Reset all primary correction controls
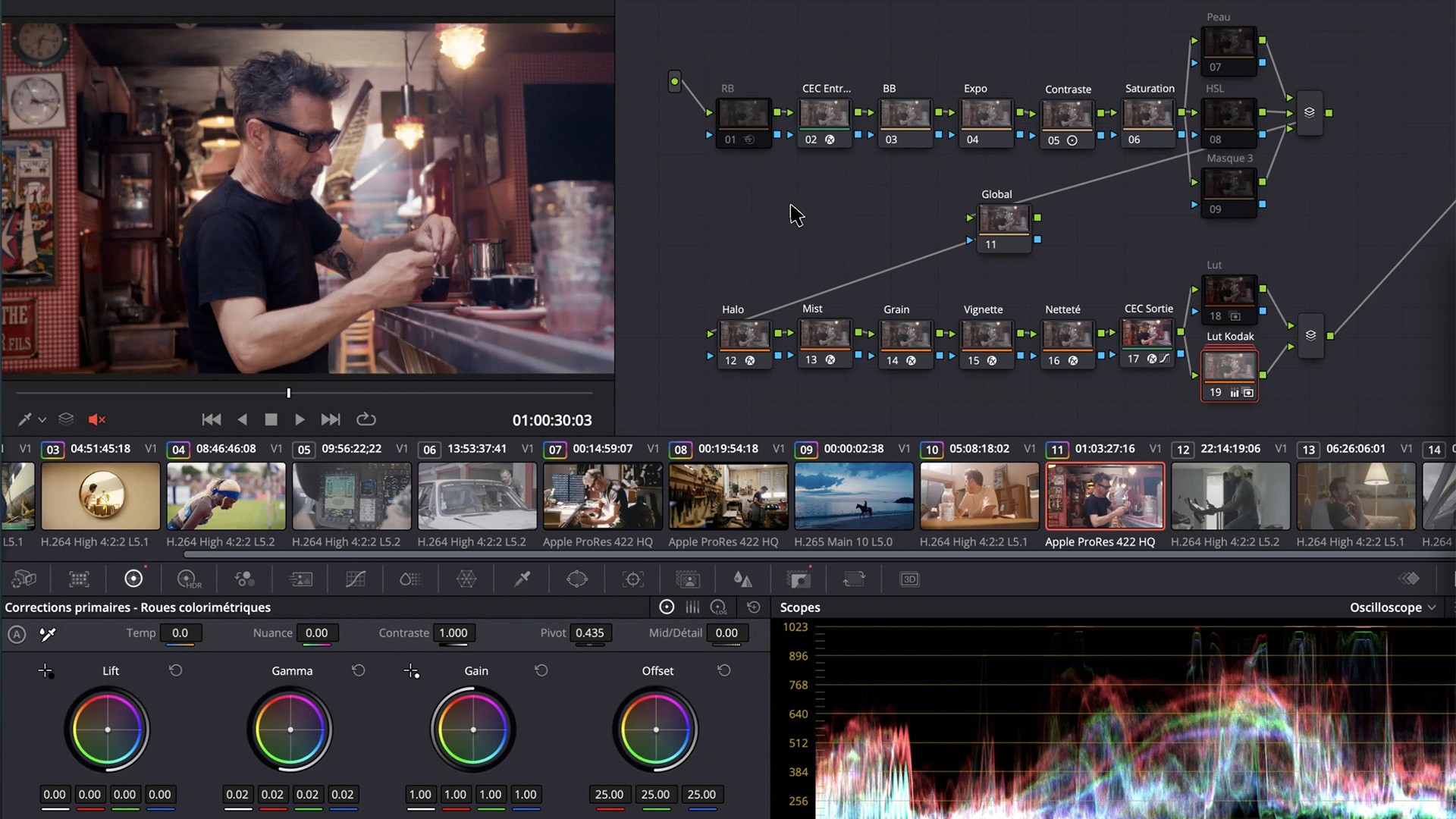Screen dimensions: 1456x819 point(754,607)
